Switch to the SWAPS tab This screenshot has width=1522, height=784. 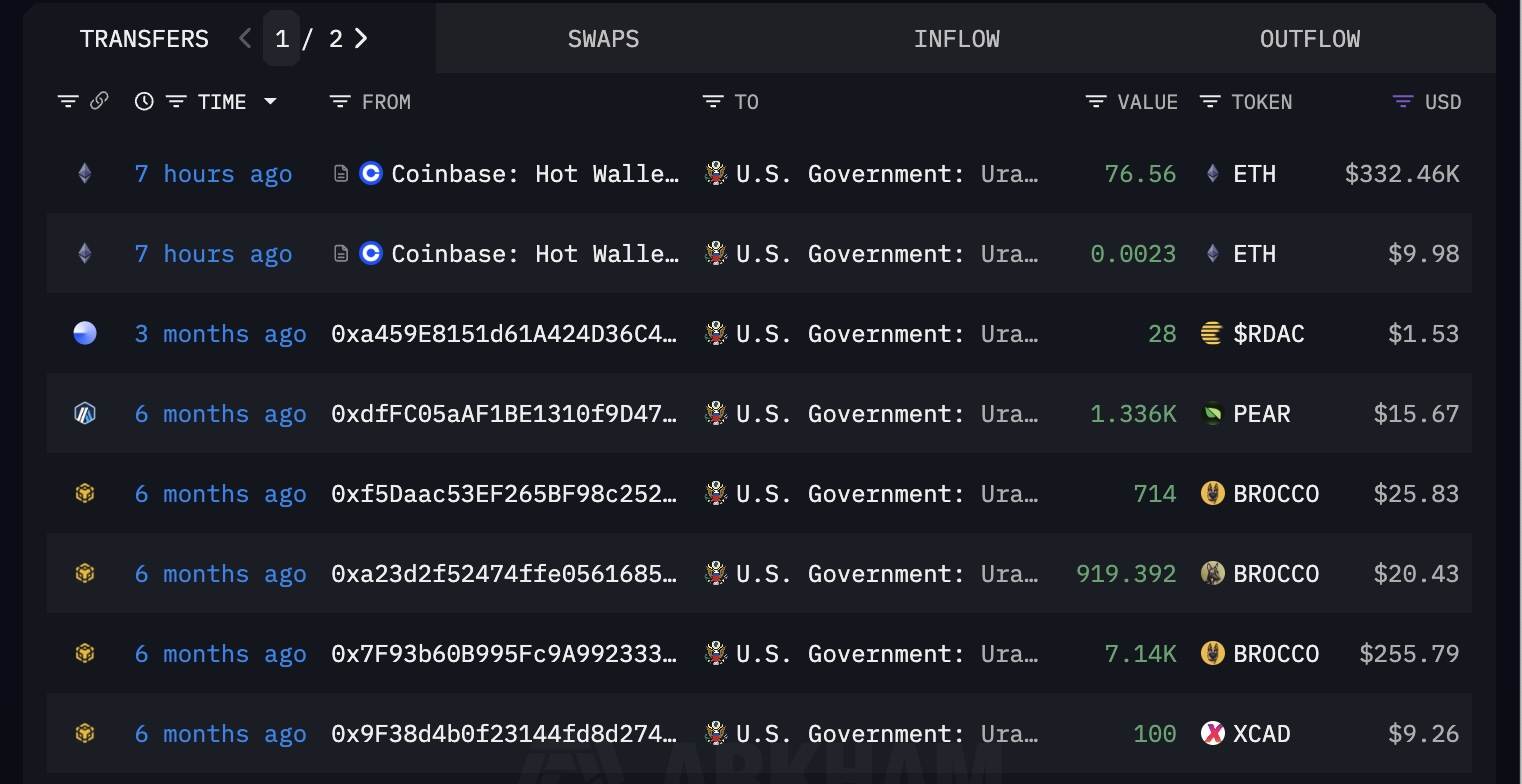pyautogui.click(x=603, y=39)
